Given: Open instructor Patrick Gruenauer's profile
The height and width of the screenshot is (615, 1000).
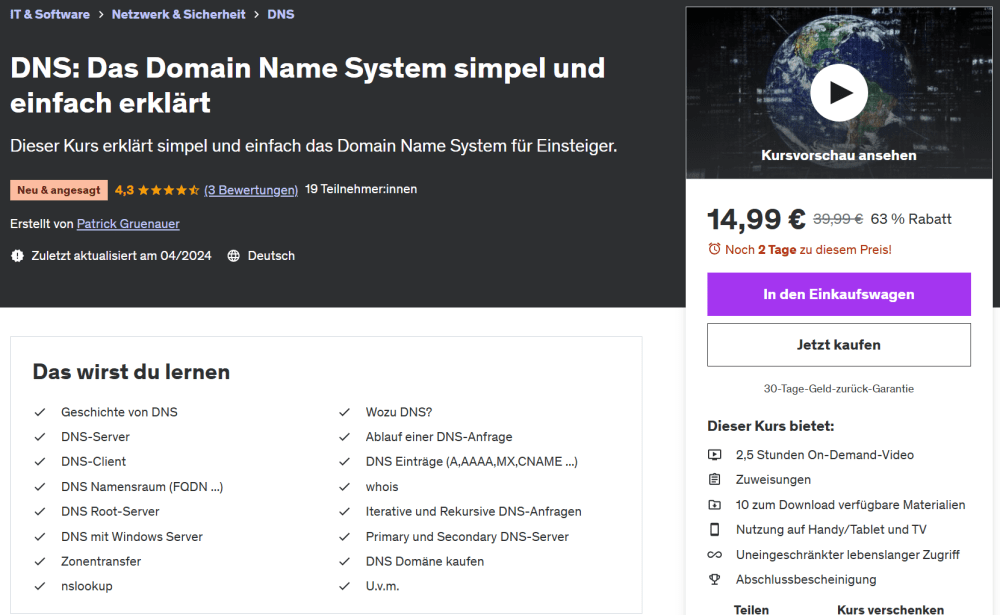Looking at the screenshot, I should coord(128,224).
